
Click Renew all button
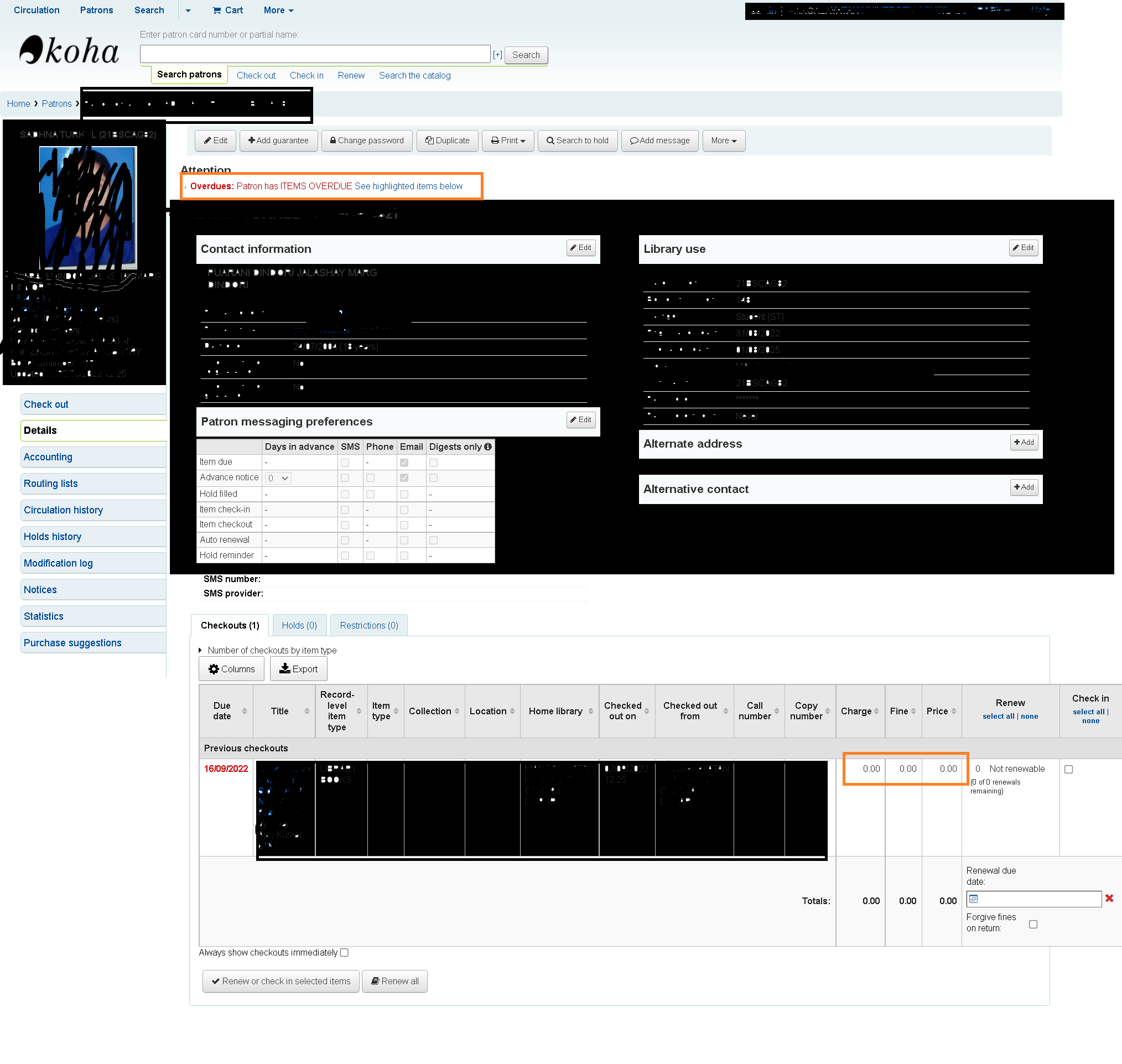395,982
